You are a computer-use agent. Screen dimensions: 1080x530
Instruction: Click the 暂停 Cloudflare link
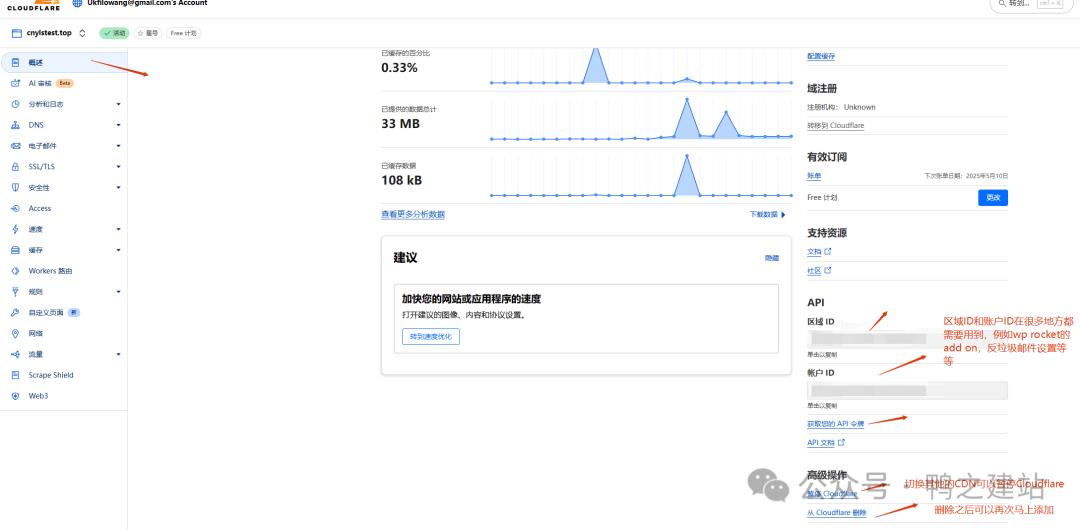click(x=832, y=493)
